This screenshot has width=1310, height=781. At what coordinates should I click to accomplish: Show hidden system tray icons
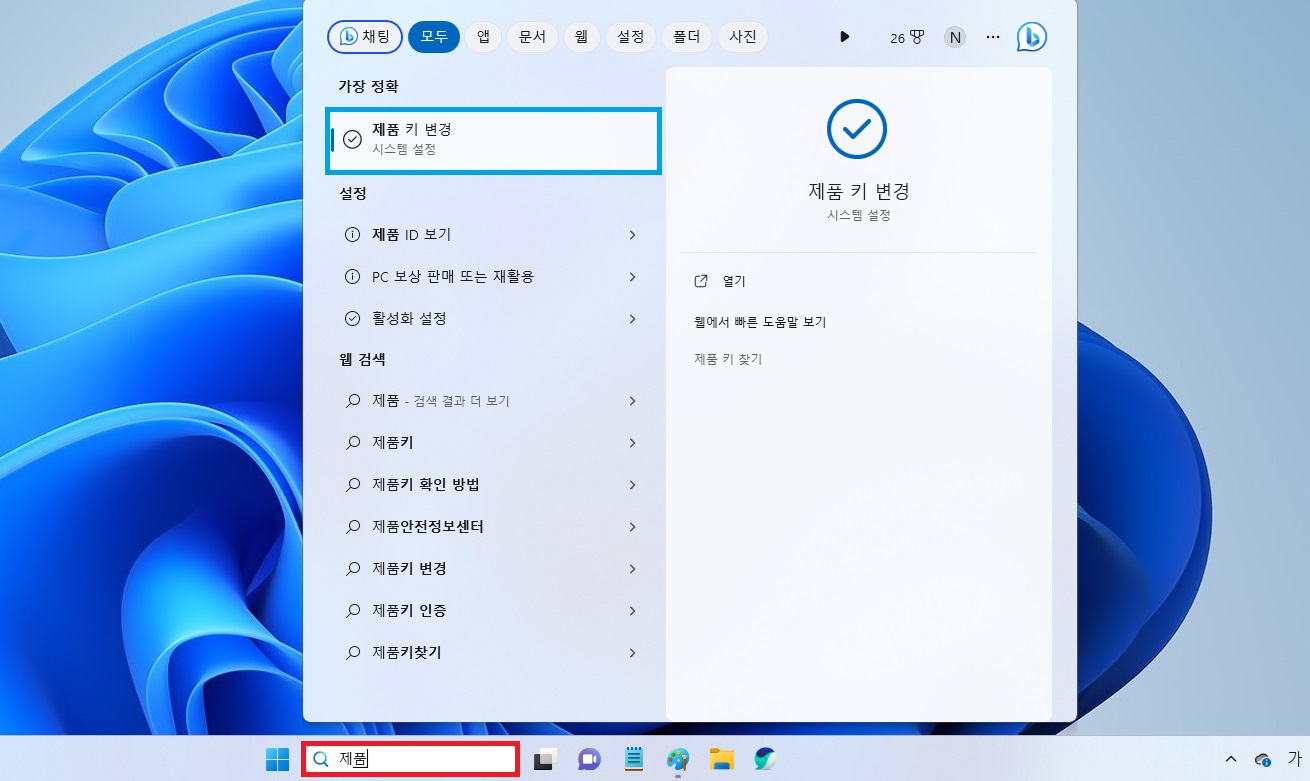(1230, 759)
